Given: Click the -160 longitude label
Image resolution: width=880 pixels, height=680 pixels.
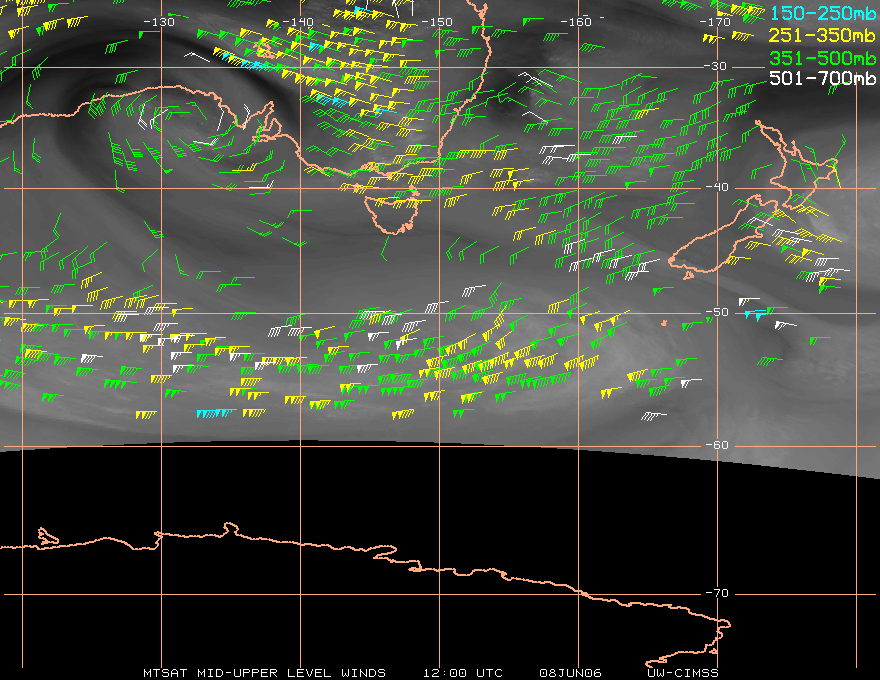Looking at the screenshot, I should (x=576, y=22).
